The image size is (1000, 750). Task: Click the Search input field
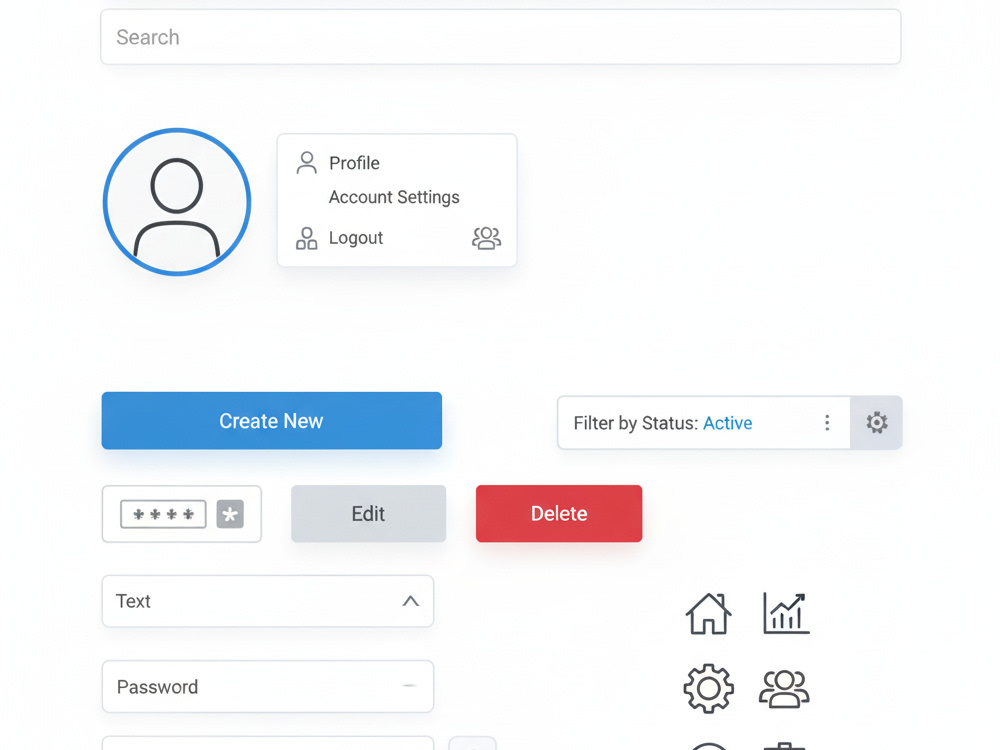pos(501,37)
